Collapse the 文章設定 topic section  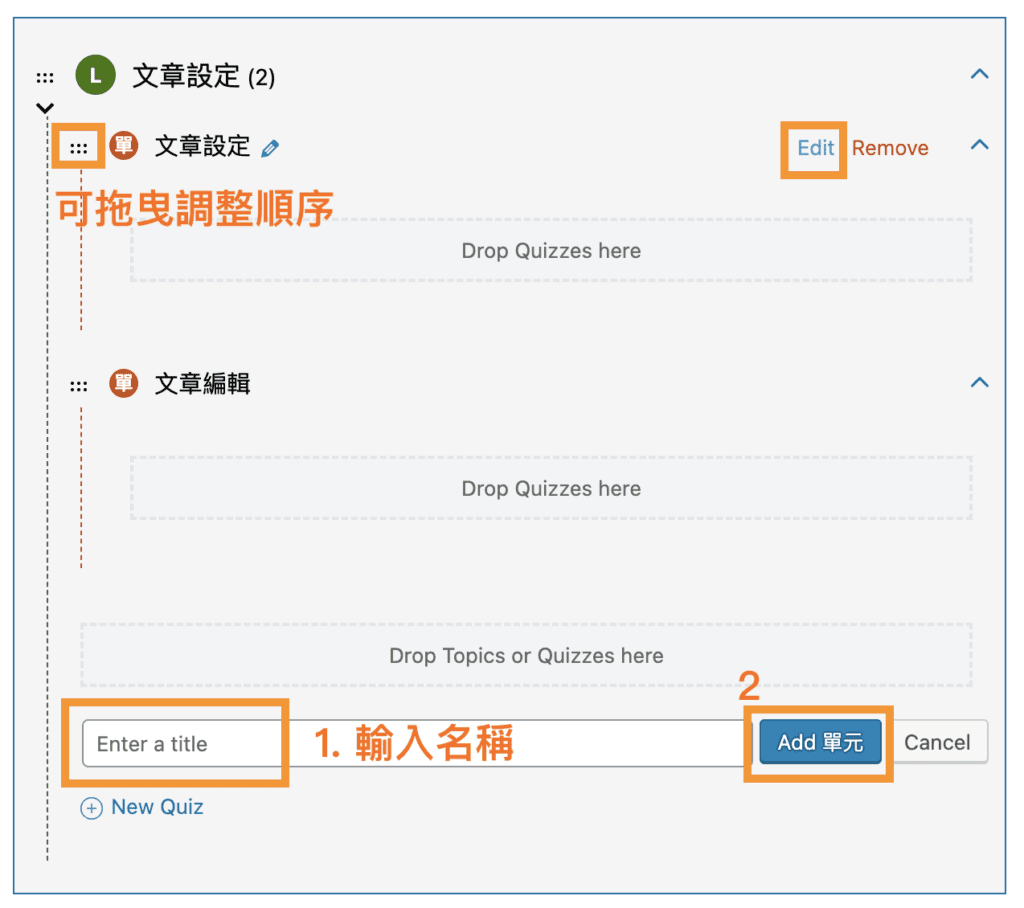[x=980, y=145]
